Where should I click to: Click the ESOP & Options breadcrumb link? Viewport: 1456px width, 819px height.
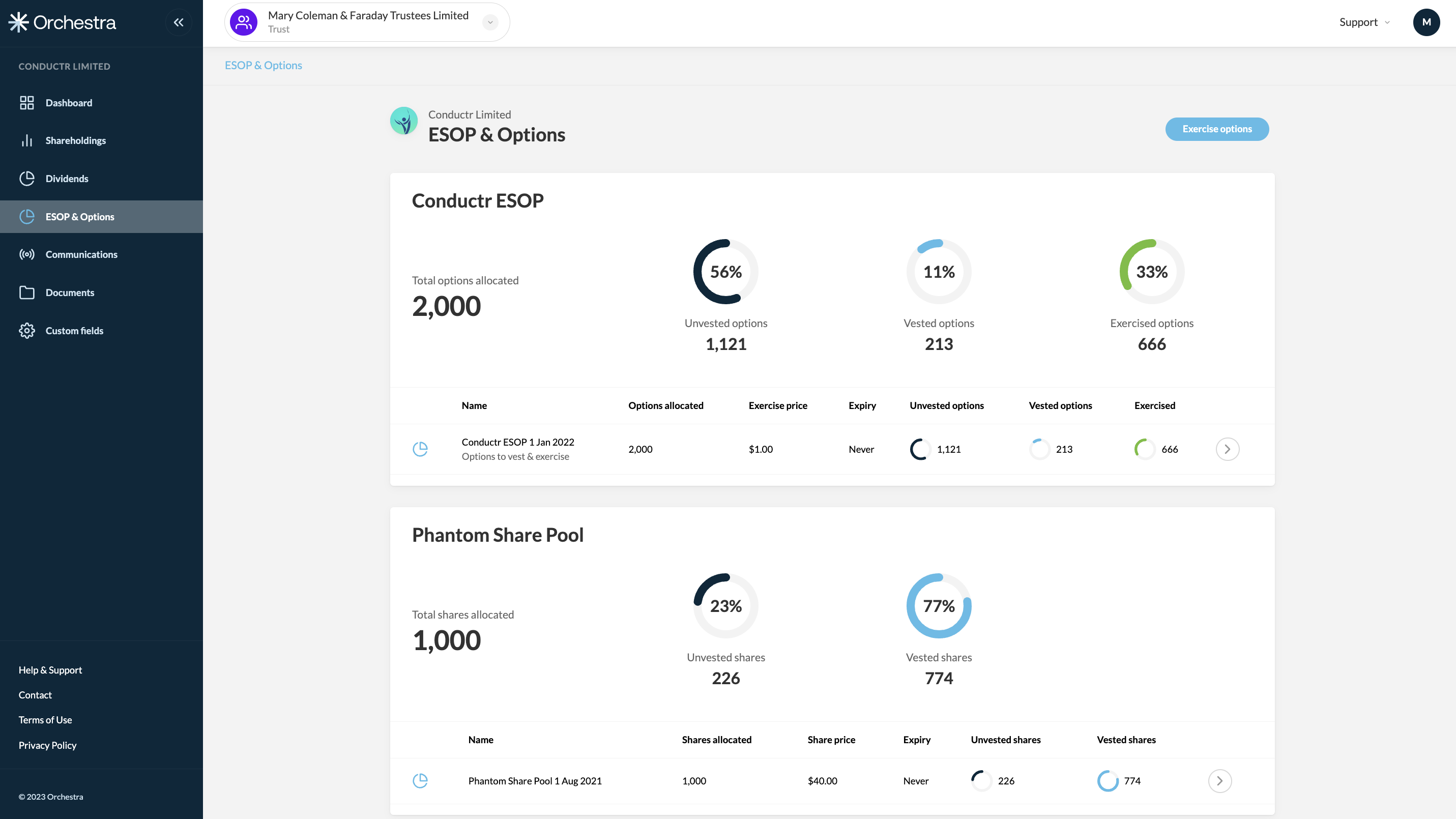click(x=264, y=66)
